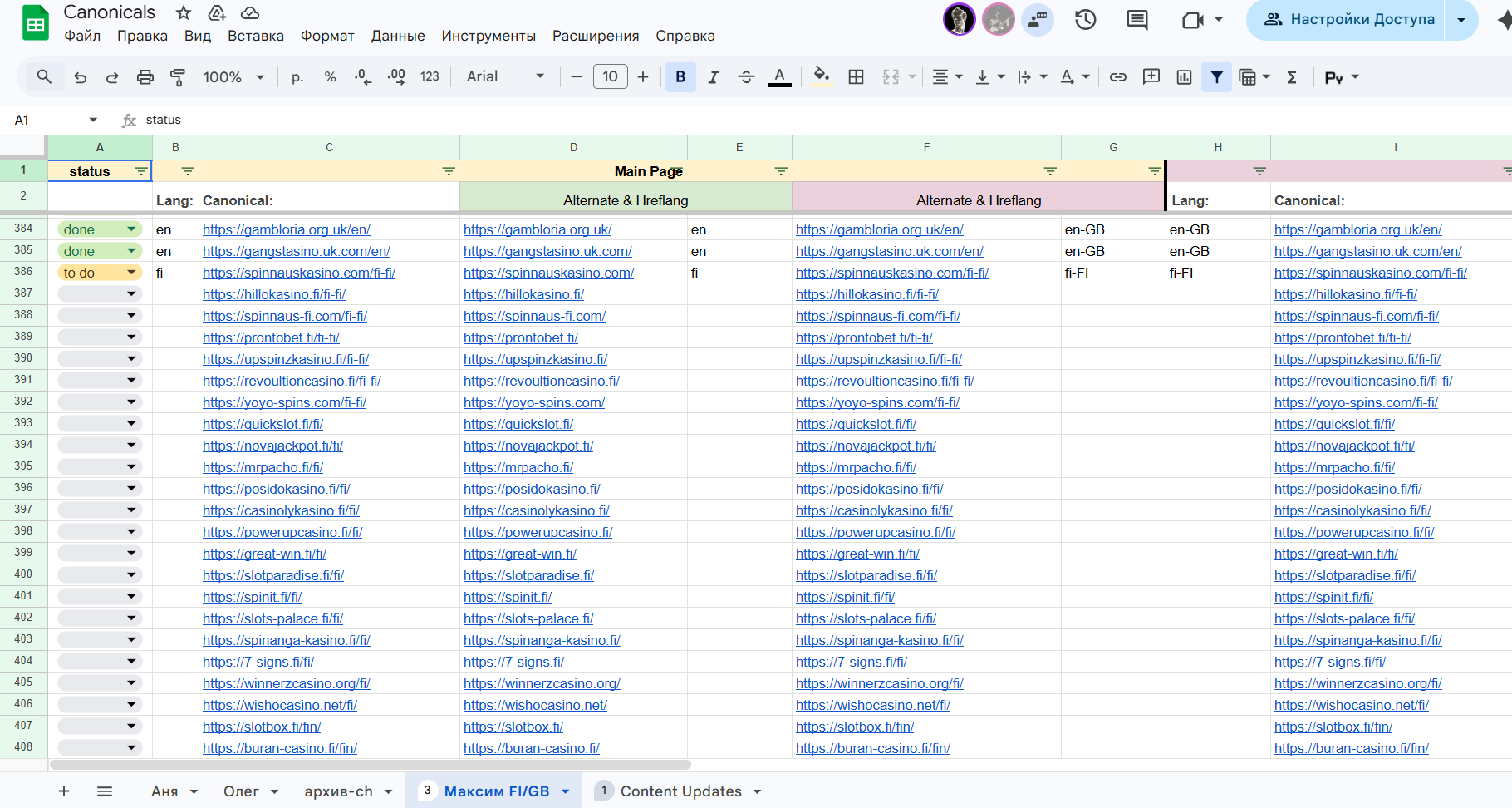
Task: Decrease decimal places
Action: pyautogui.click(x=363, y=77)
